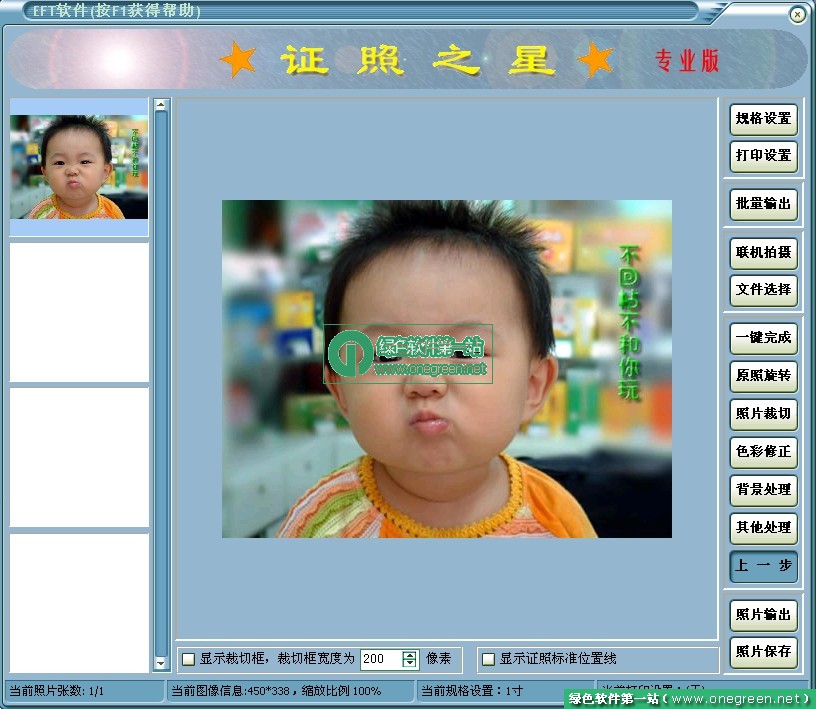Image resolution: width=816 pixels, height=709 pixels.
Task: Select 原照旋转 rotate photo tool
Action: [763, 376]
